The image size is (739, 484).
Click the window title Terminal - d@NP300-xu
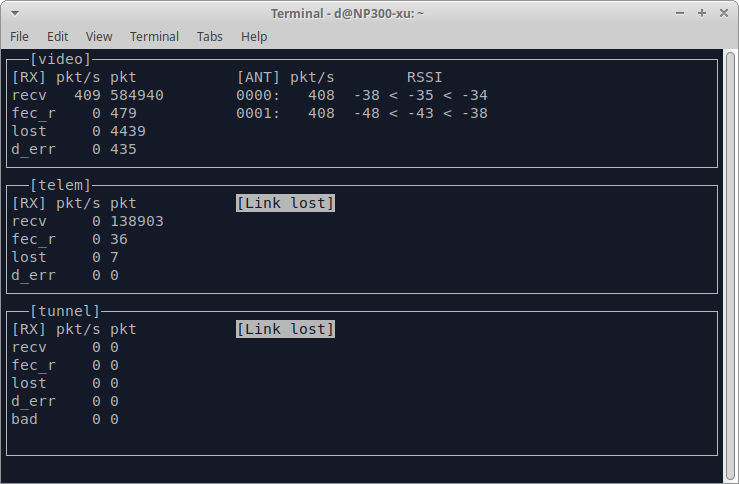tap(347, 13)
